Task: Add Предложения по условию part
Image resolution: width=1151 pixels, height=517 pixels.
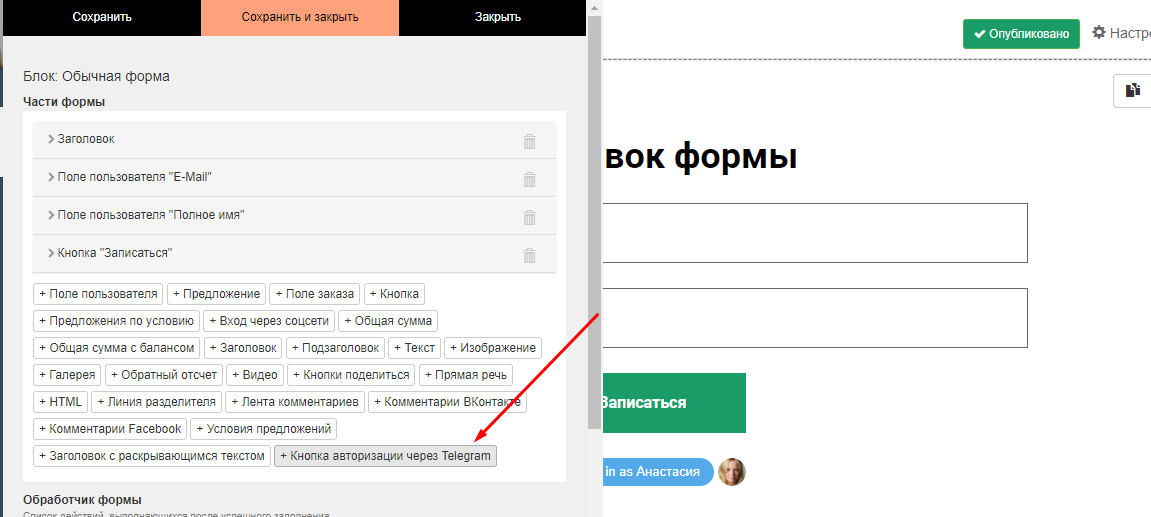Action: (x=116, y=321)
